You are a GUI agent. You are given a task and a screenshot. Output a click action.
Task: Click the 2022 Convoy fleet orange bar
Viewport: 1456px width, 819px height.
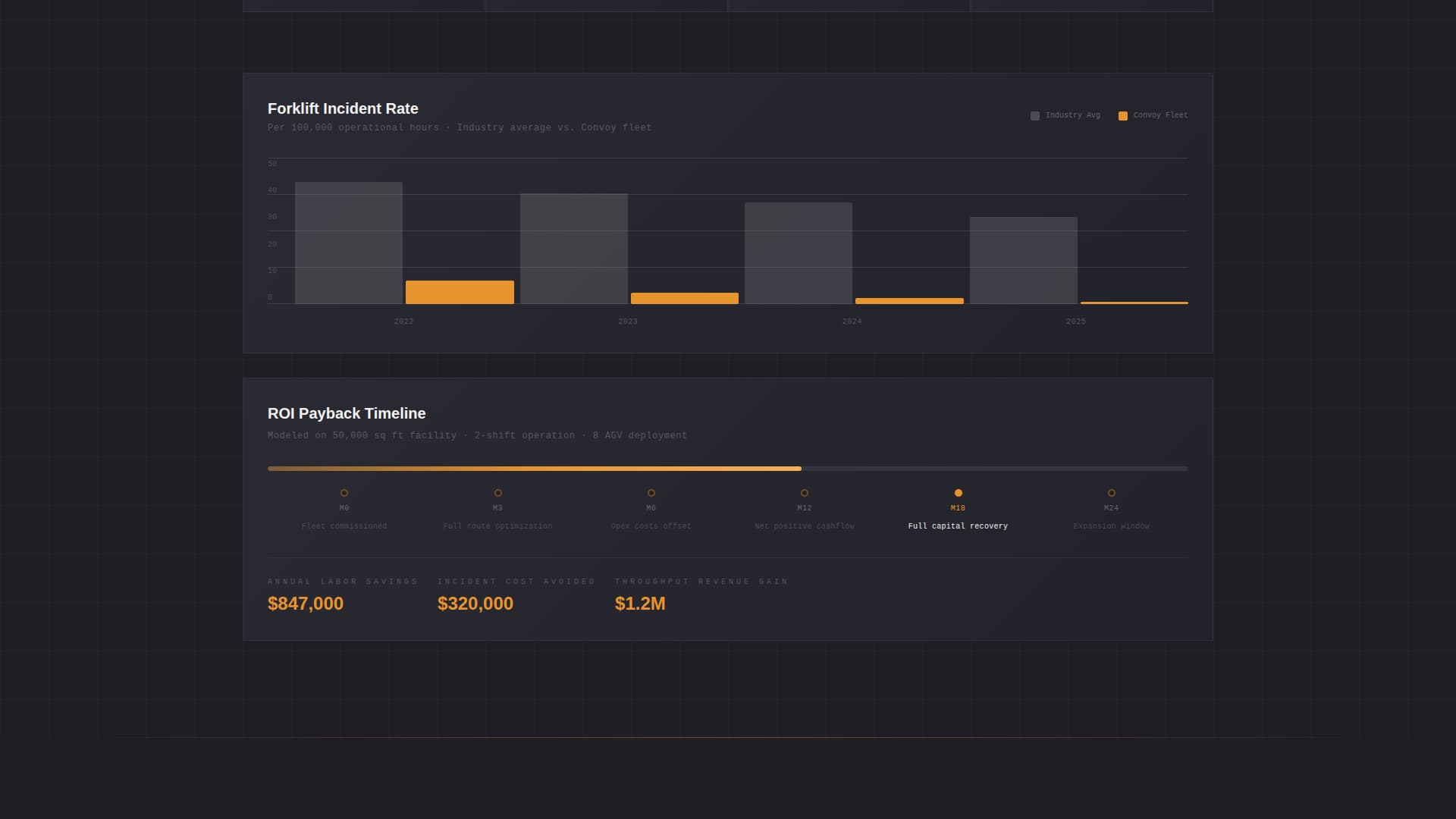tap(460, 293)
